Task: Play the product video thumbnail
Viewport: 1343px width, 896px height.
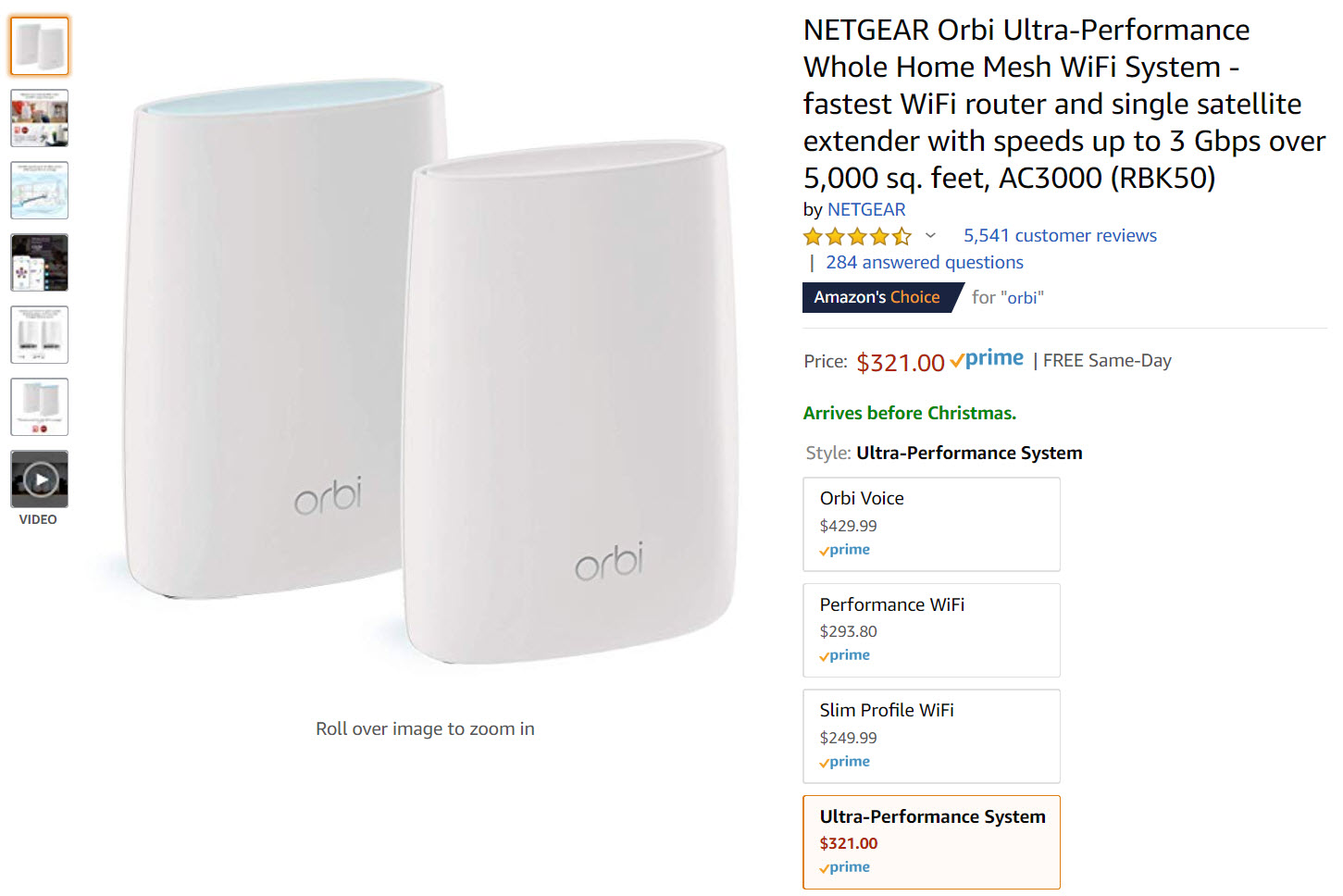Action: (39, 479)
